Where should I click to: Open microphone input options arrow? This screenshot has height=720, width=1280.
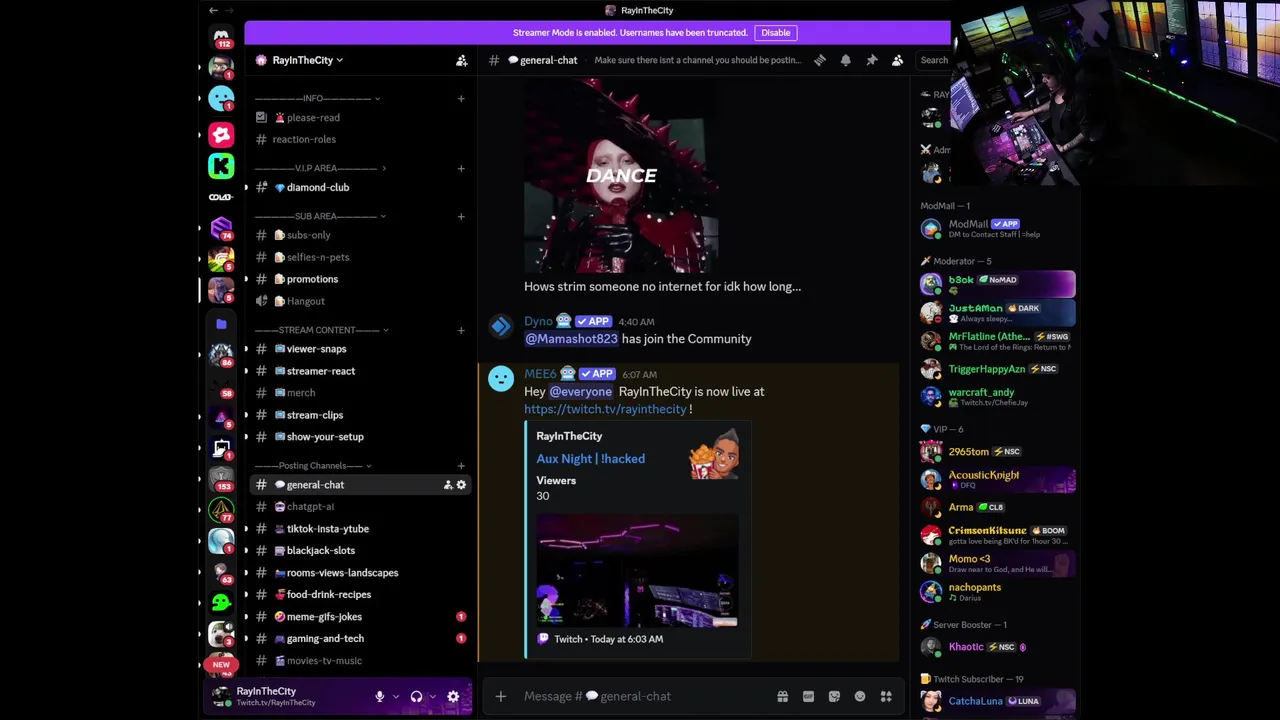coord(396,696)
